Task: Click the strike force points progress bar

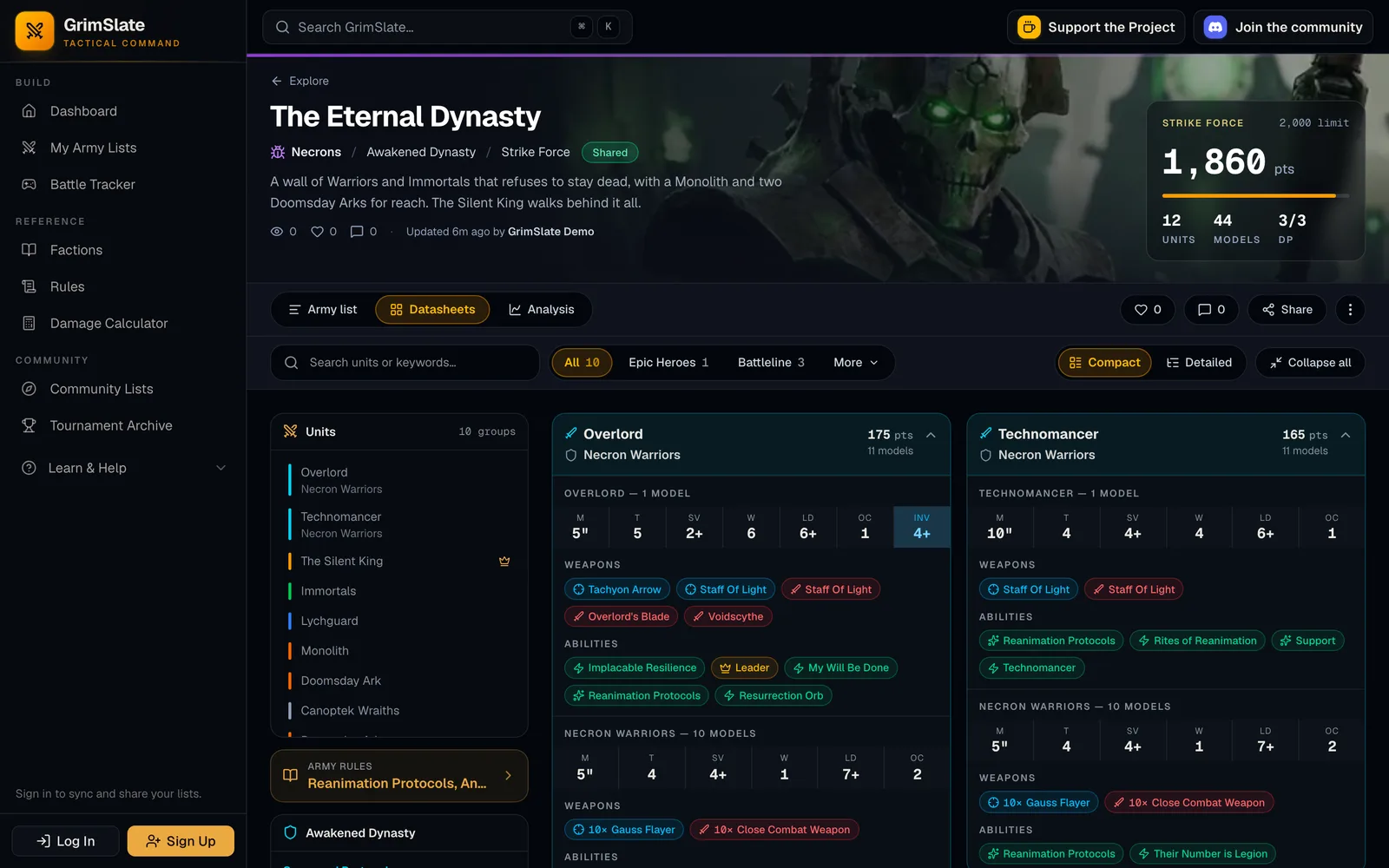Action: pyautogui.click(x=1255, y=196)
